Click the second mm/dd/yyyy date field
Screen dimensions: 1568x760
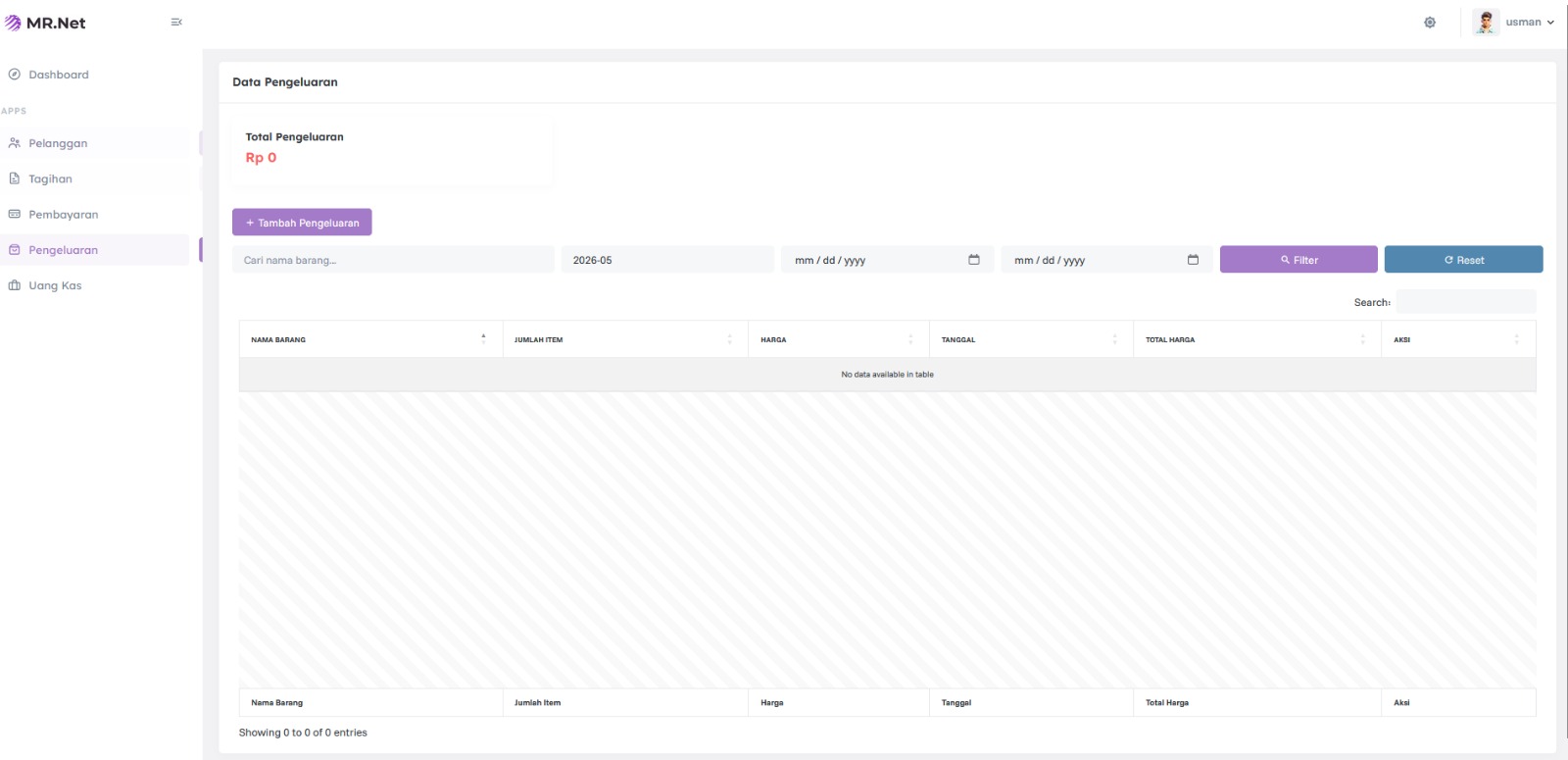pos(1106,260)
